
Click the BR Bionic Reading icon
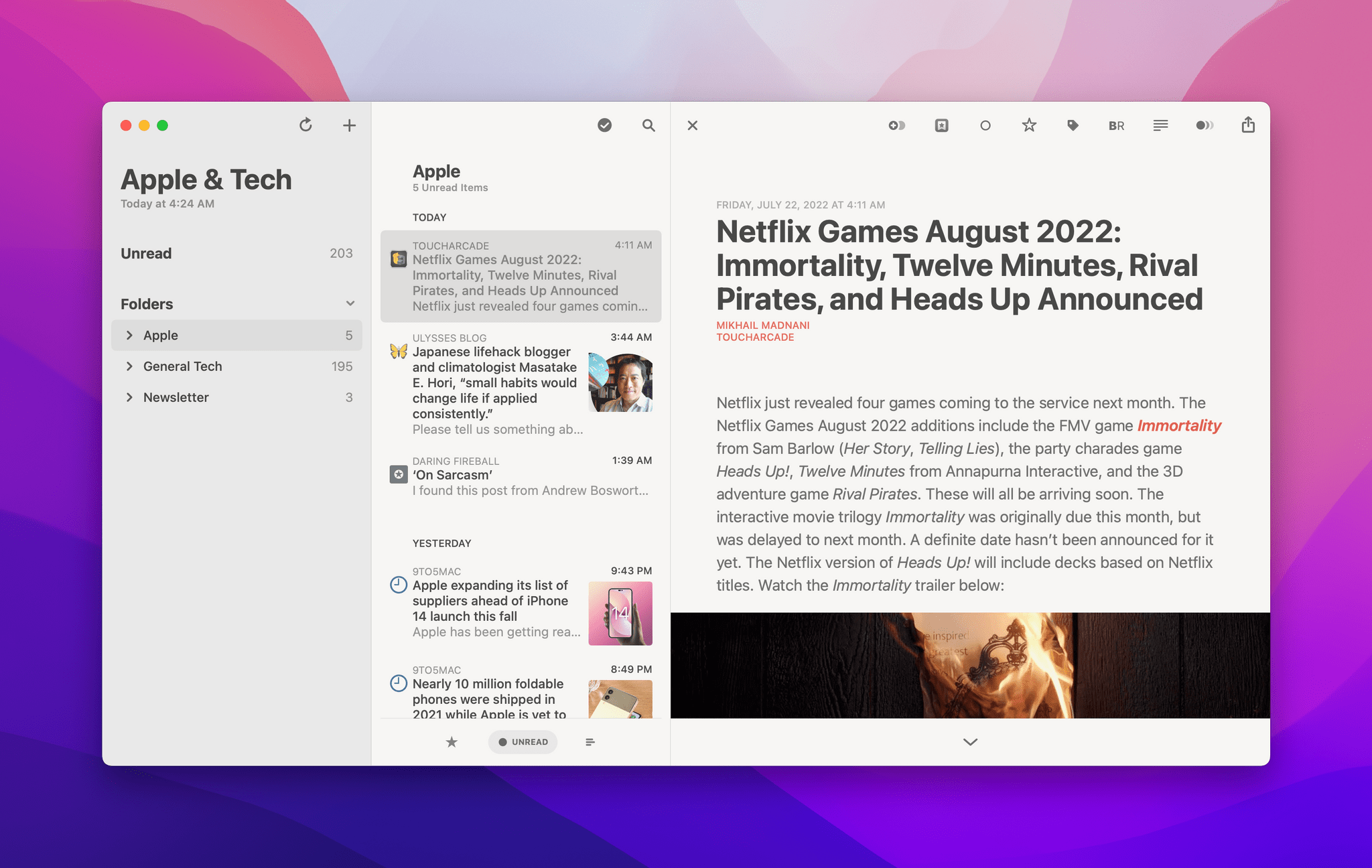[1116, 125]
